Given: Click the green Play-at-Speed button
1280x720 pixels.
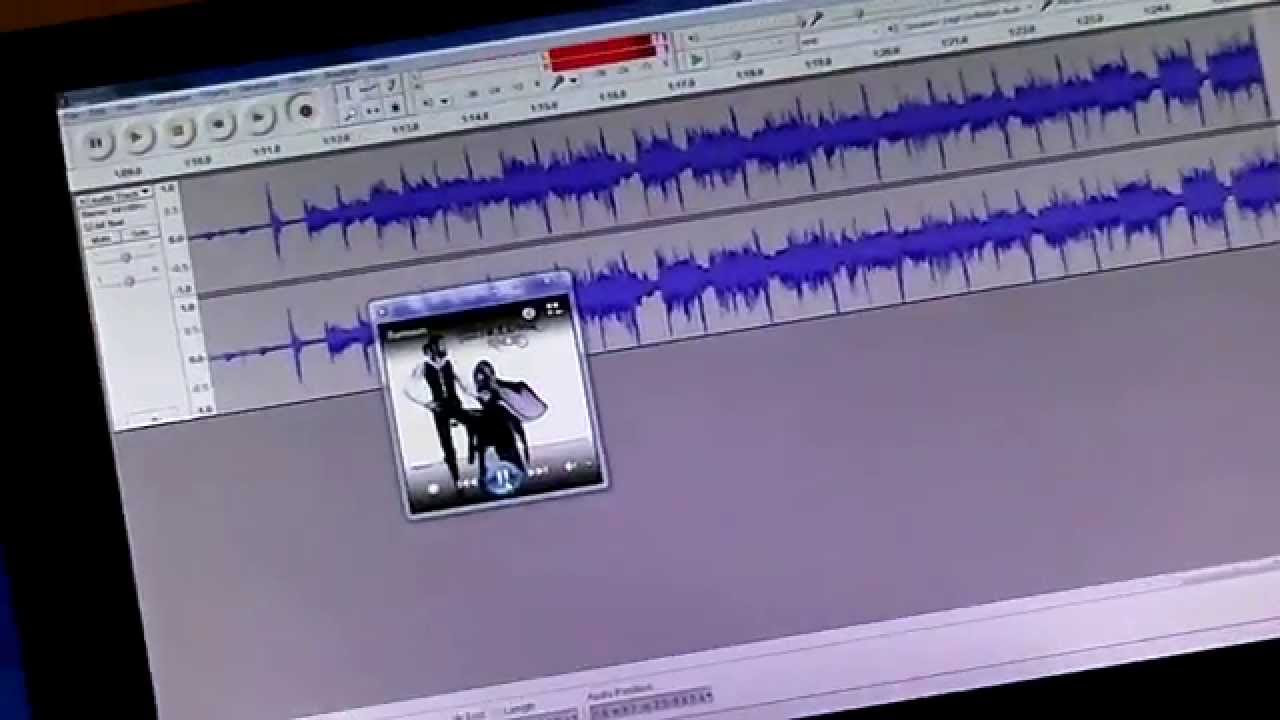Looking at the screenshot, I should pos(696,59).
